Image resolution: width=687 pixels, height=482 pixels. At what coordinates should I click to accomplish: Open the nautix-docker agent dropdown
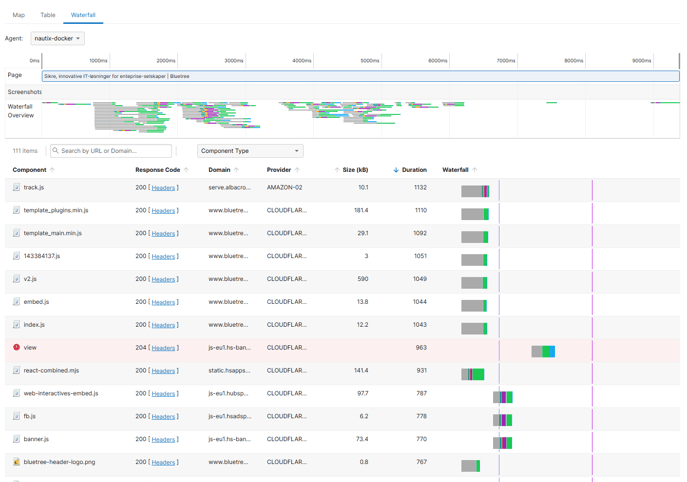click(x=57, y=39)
